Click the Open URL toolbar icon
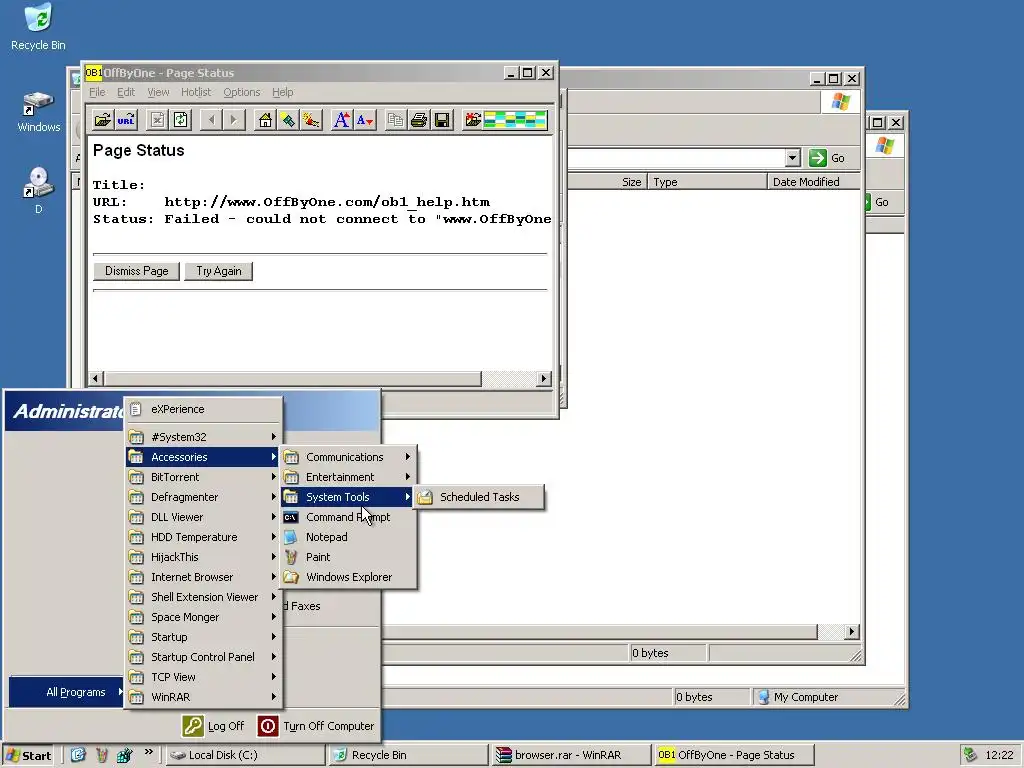The width and height of the screenshot is (1024, 768). click(x=125, y=120)
